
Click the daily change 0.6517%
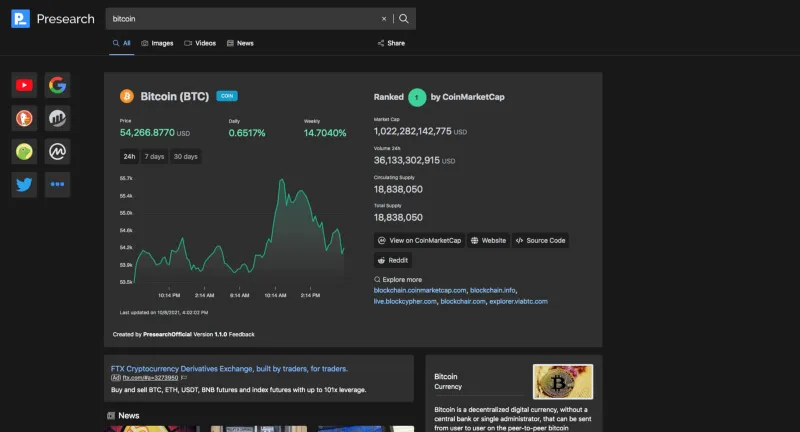click(247, 133)
